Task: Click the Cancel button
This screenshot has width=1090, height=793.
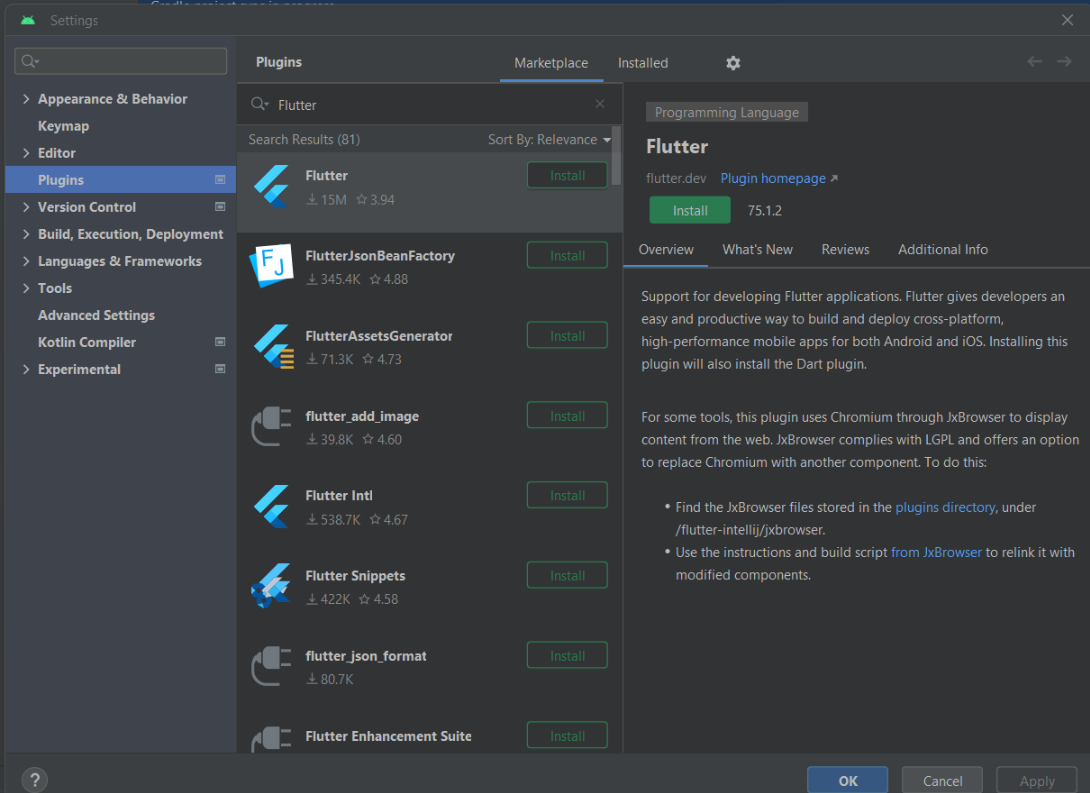Action: click(942, 780)
